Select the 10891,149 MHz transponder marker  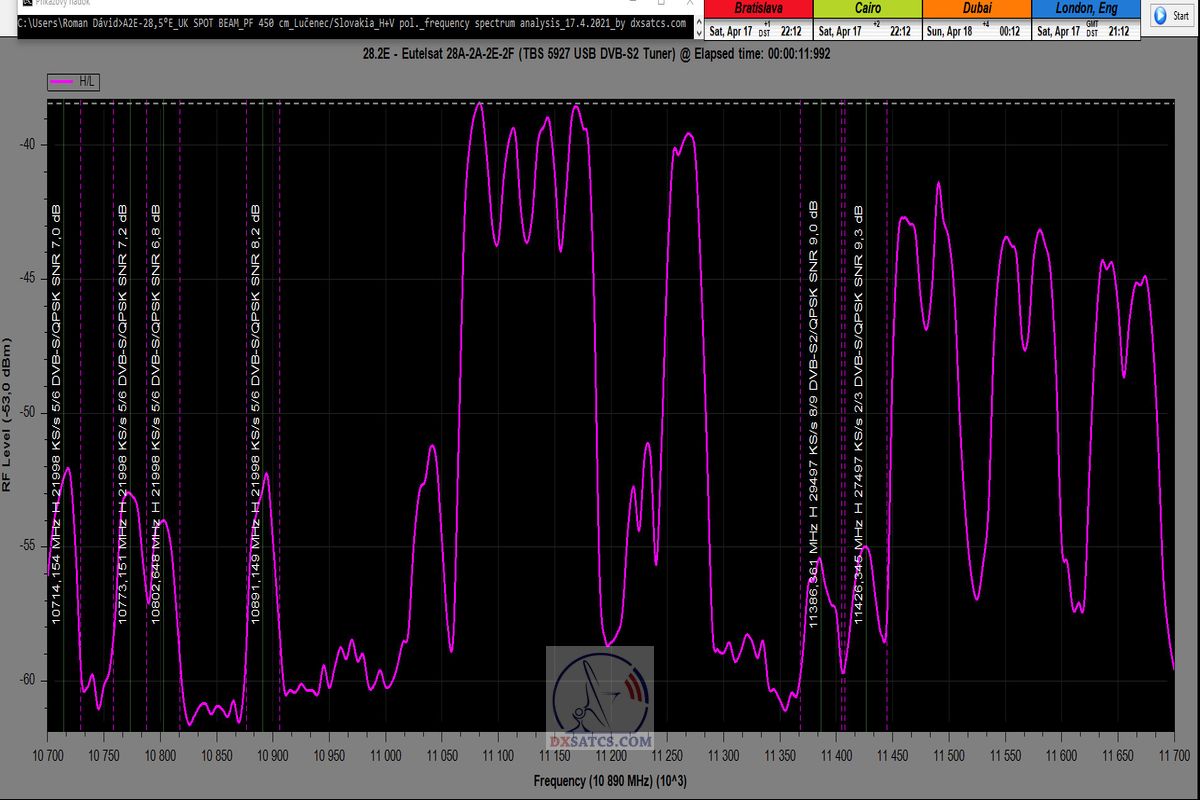coord(256,415)
